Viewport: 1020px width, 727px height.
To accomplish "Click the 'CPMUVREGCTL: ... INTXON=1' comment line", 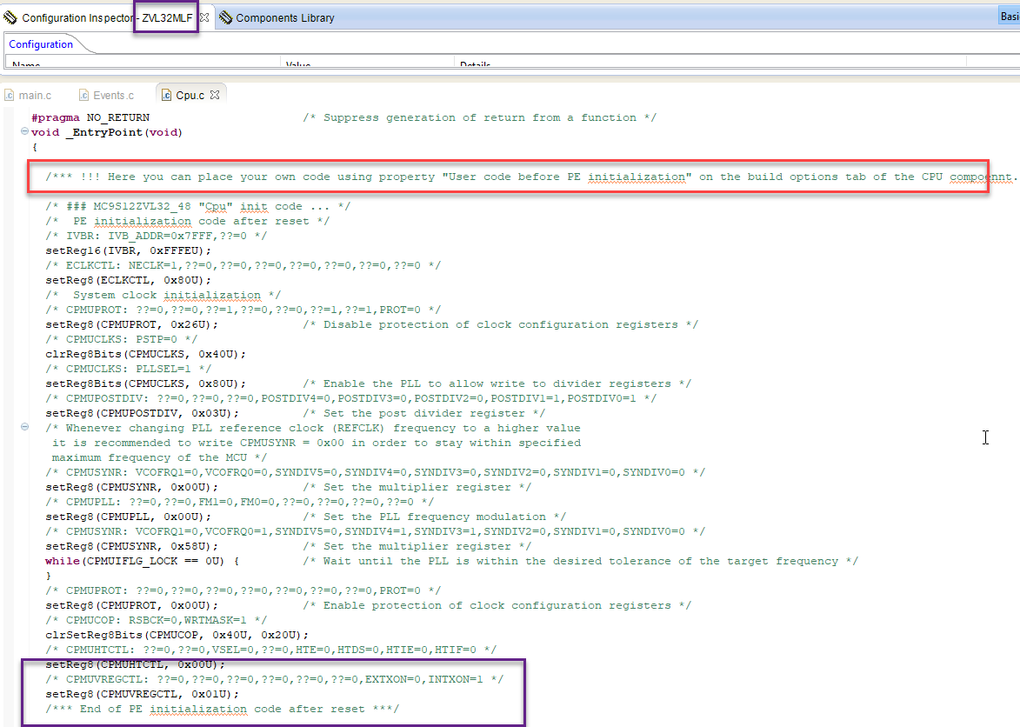I will tap(275, 680).
